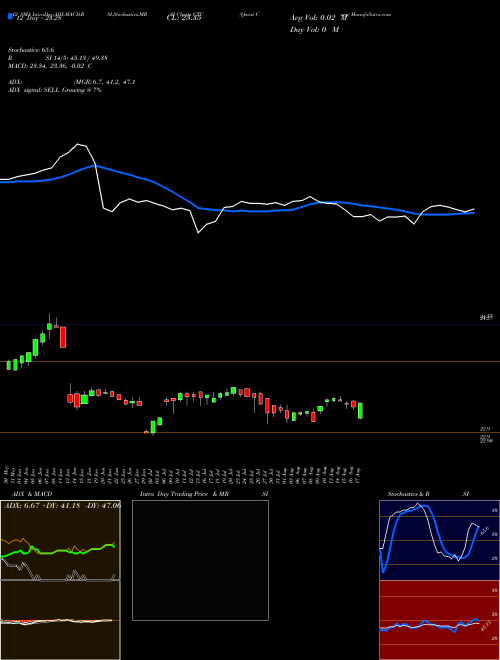Click the tall red candlestick near the peak
Viewport: 500px width, 660px height.
(x=63, y=337)
